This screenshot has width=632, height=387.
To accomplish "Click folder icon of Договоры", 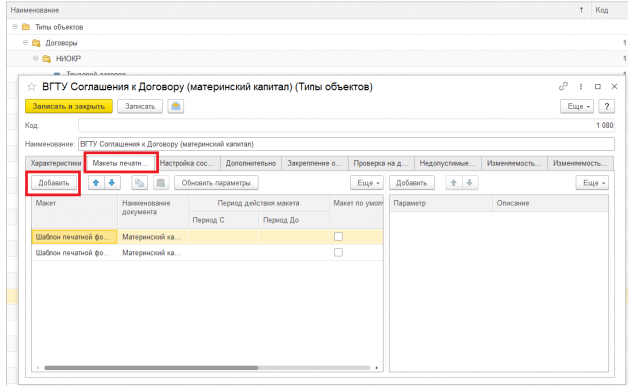I will coord(36,43).
